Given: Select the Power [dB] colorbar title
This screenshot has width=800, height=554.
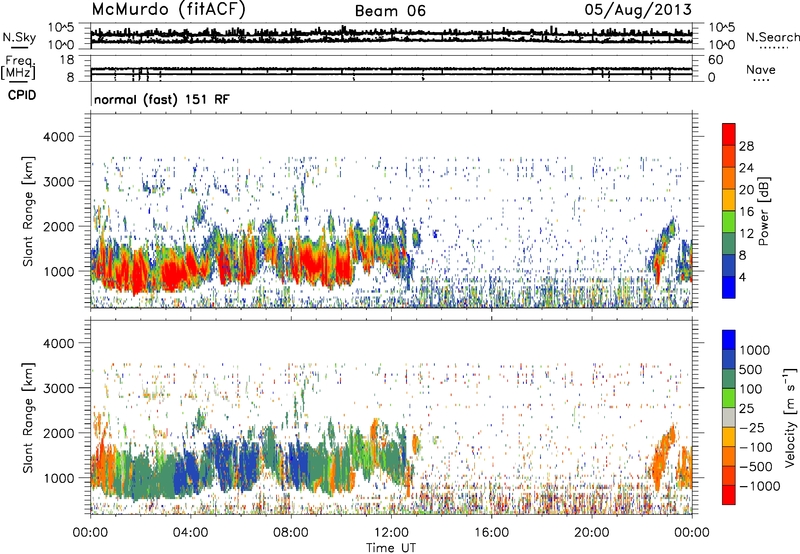Looking at the screenshot, I should (x=764, y=211).
